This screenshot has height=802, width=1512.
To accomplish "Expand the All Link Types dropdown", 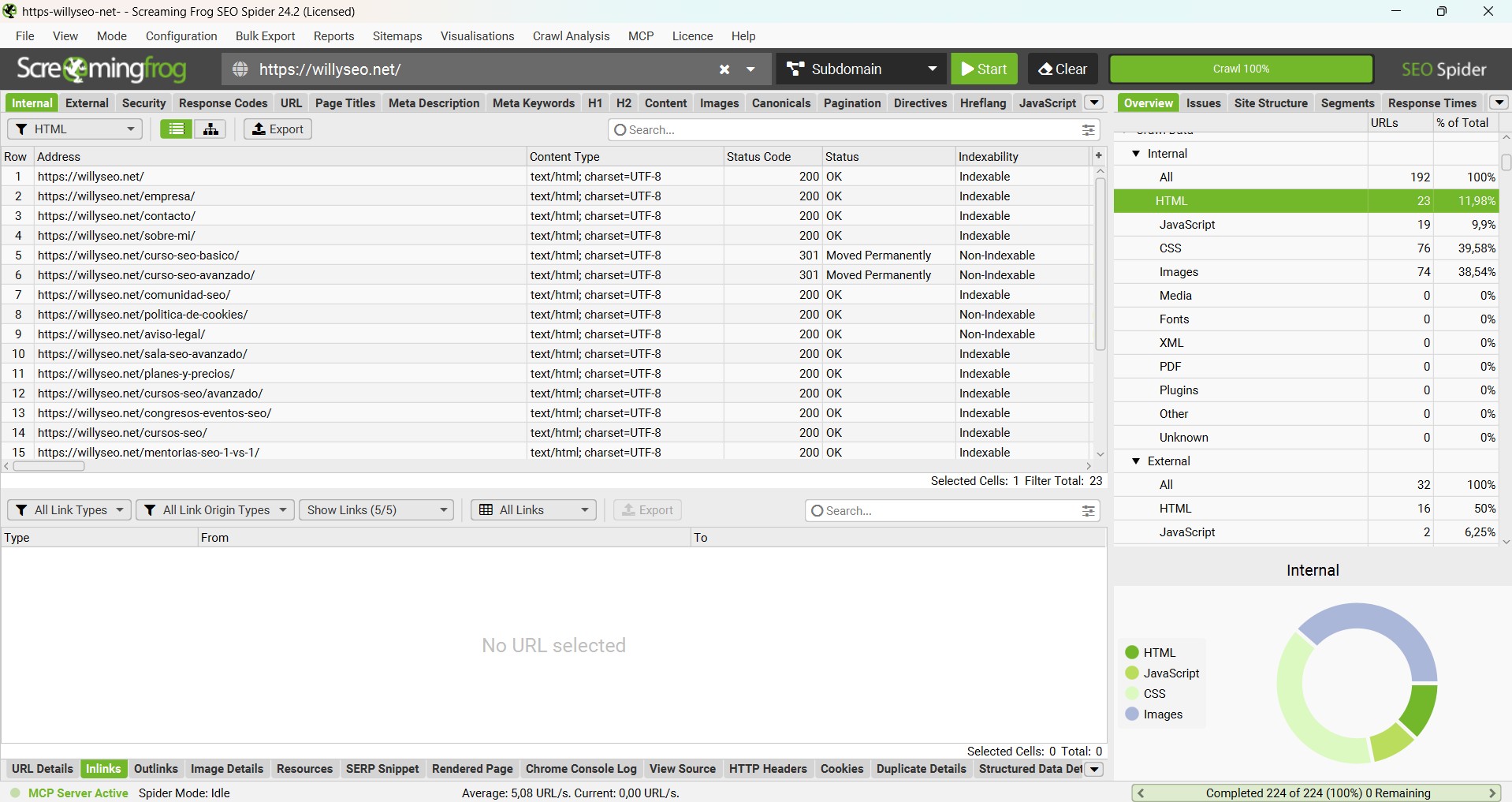I will [x=69, y=510].
